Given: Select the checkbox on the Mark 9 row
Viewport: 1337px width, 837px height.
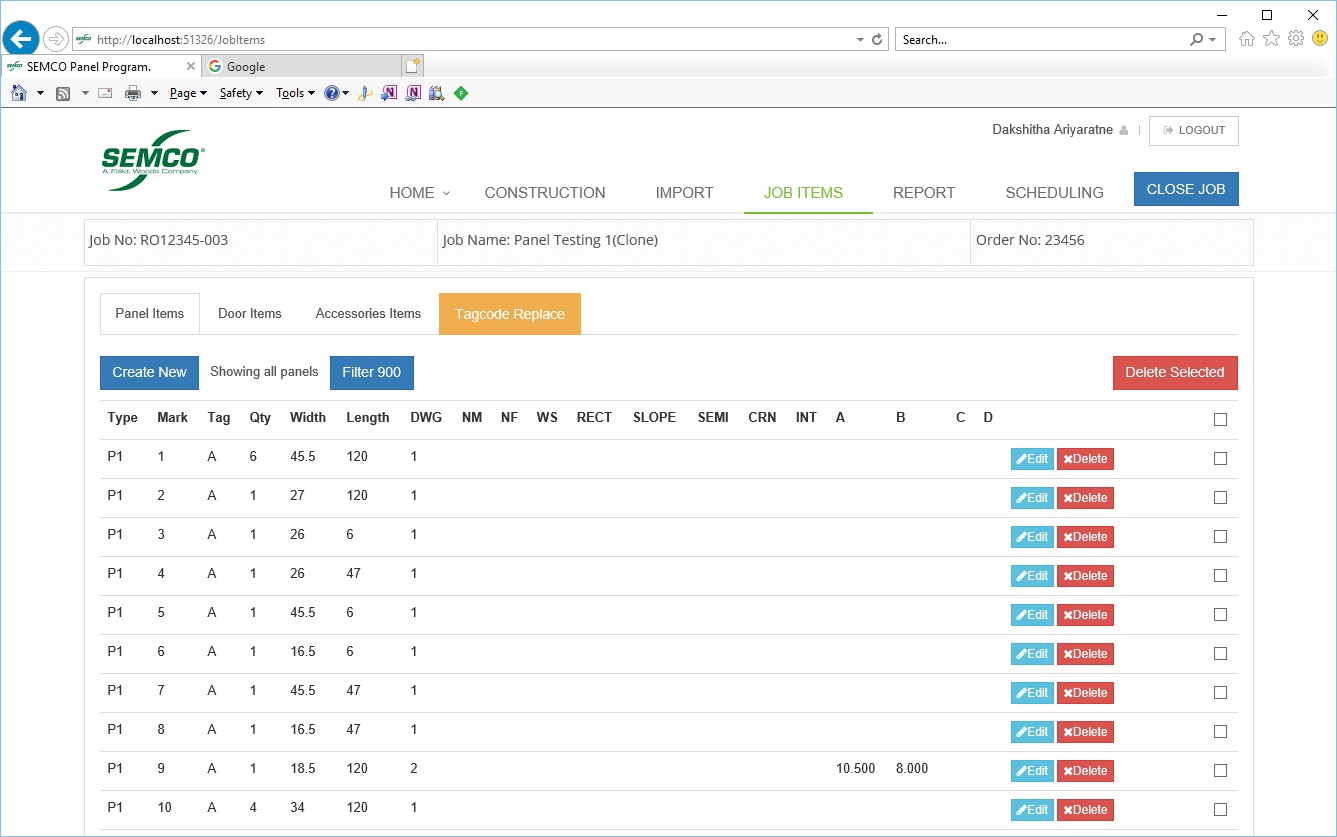Looking at the screenshot, I should point(1220,770).
